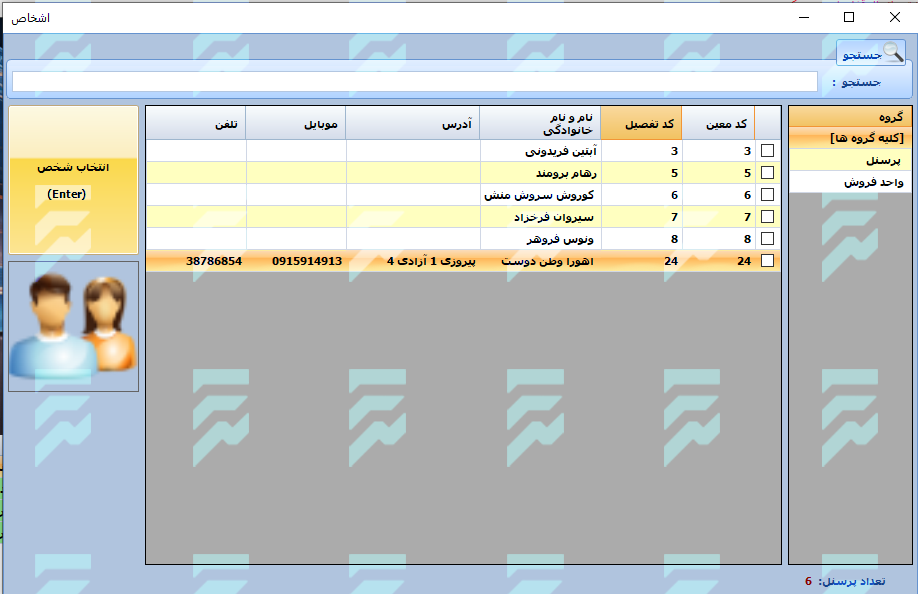The height and width of the screenshot is (594, 918).
Task: Click the magnifier search (جستجو) button
Action: pyautogui.click(x=871, y=53)
